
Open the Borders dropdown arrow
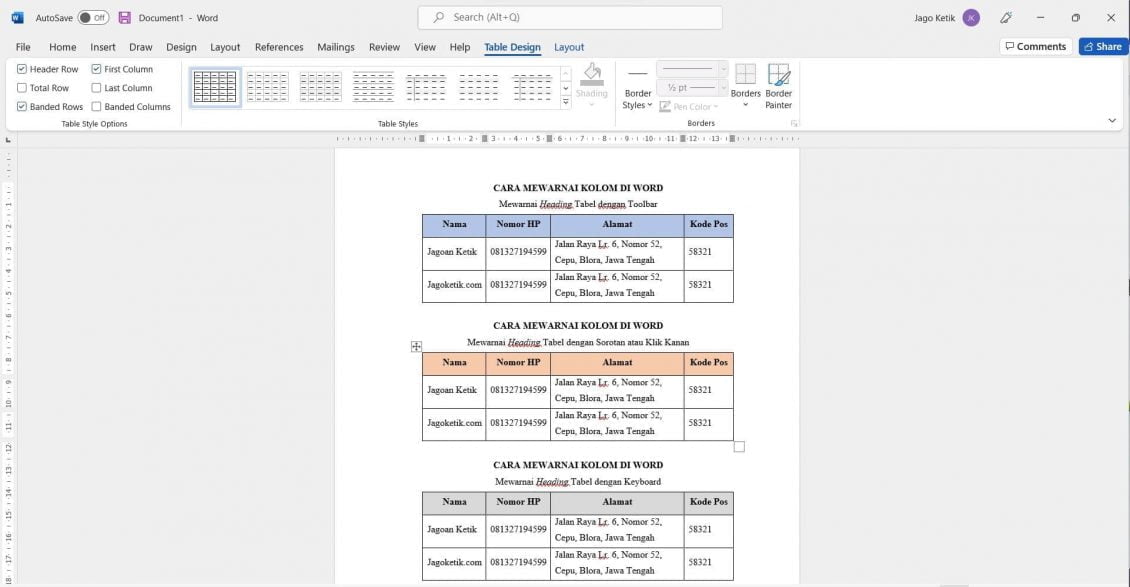click(745, 105)
